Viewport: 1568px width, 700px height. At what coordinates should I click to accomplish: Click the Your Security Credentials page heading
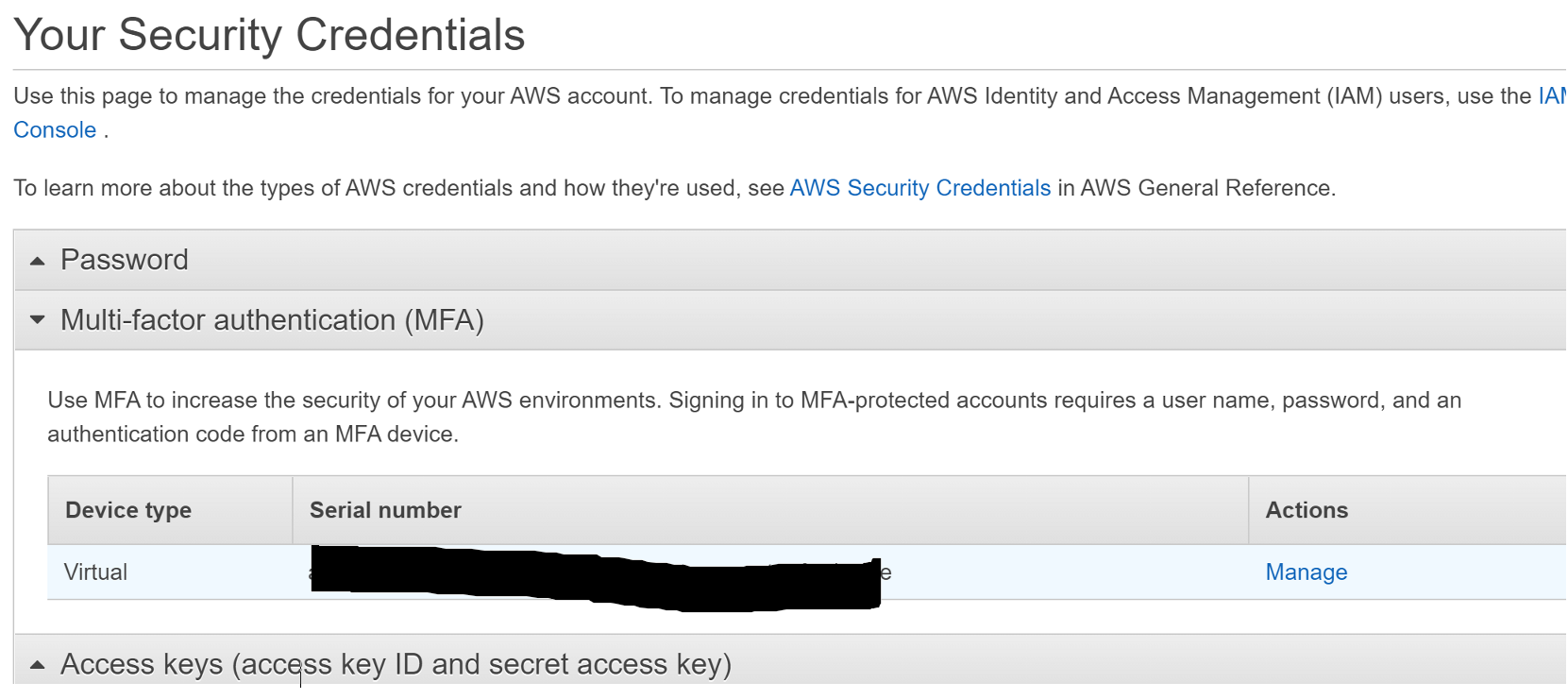(x=269, y=35)
